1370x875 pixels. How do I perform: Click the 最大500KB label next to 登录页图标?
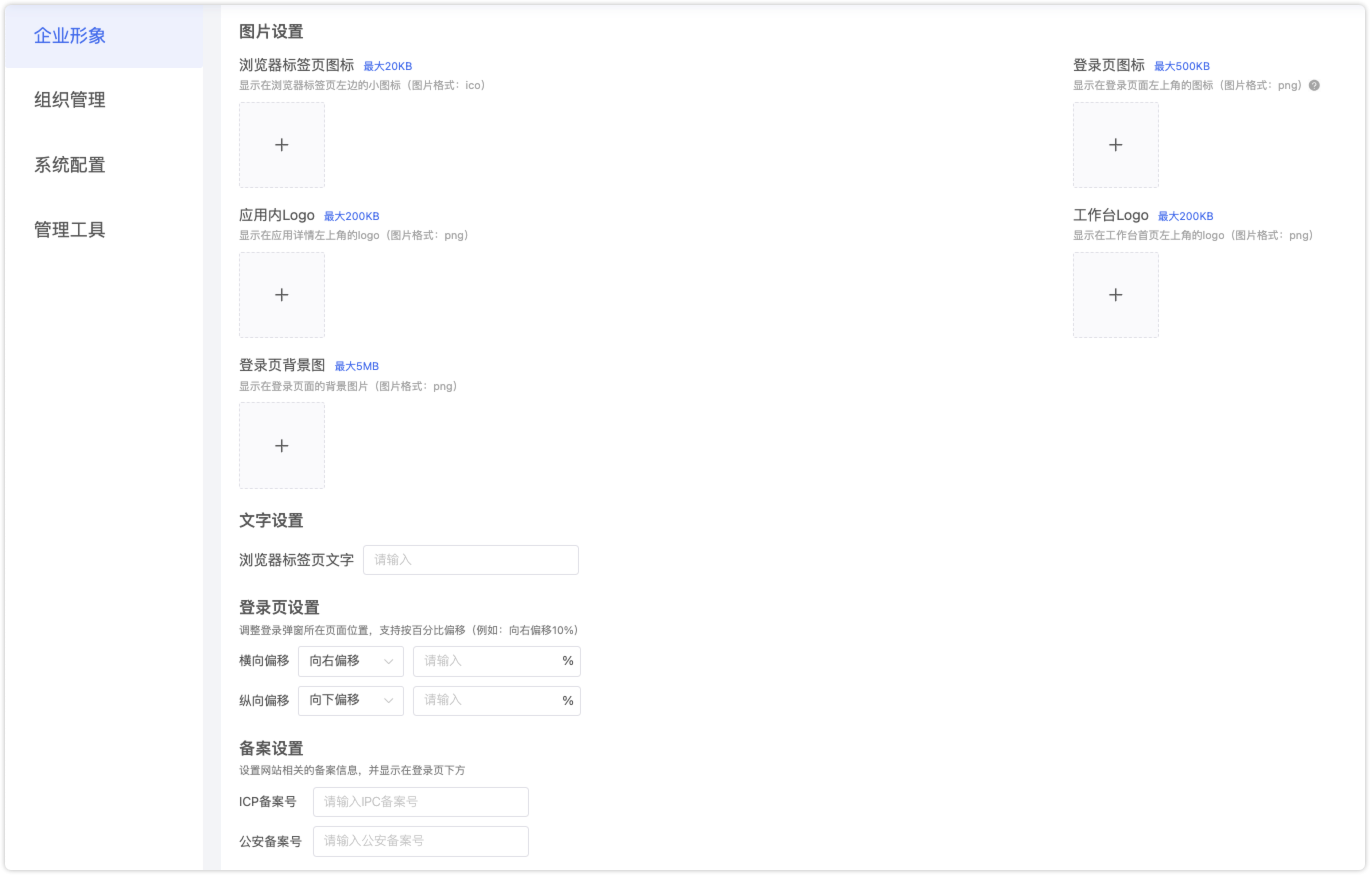(1181, 66)
